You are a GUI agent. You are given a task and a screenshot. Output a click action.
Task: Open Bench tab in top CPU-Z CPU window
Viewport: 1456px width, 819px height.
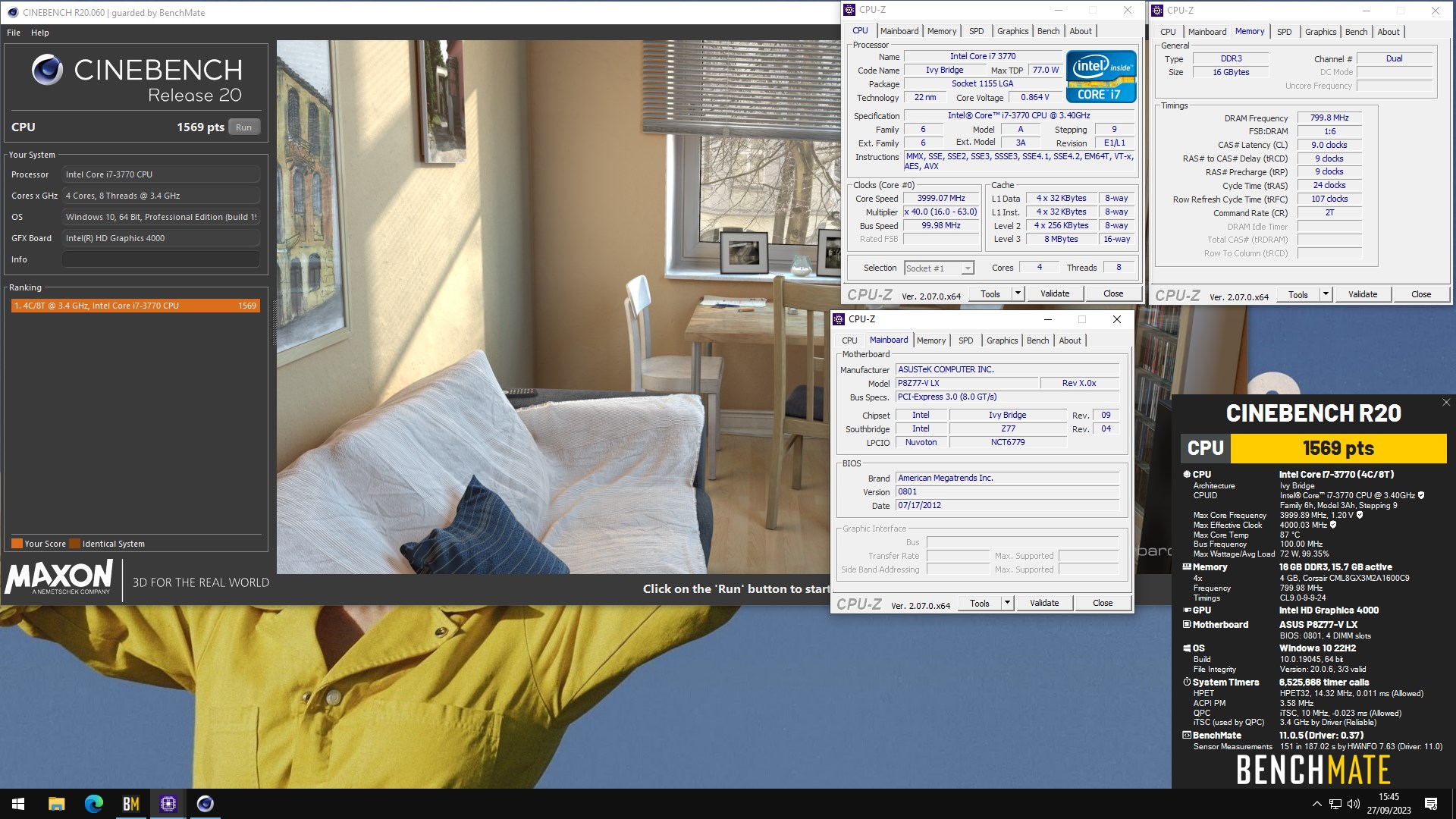tap(1049, 31)
